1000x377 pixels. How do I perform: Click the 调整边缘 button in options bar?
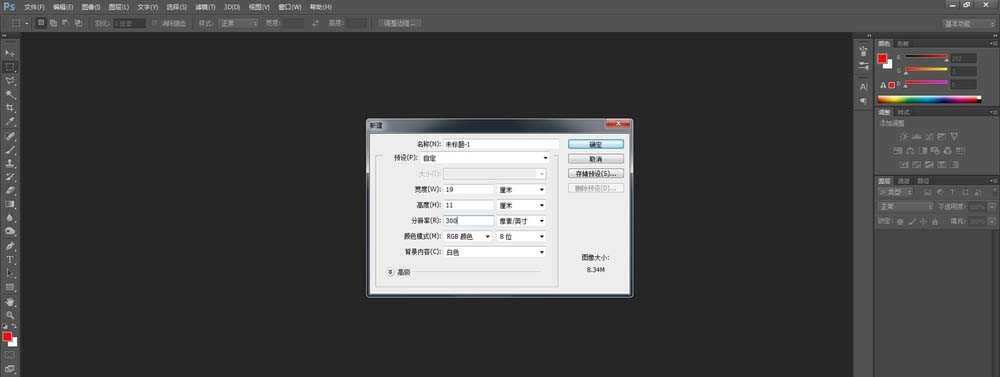(399, 23)
